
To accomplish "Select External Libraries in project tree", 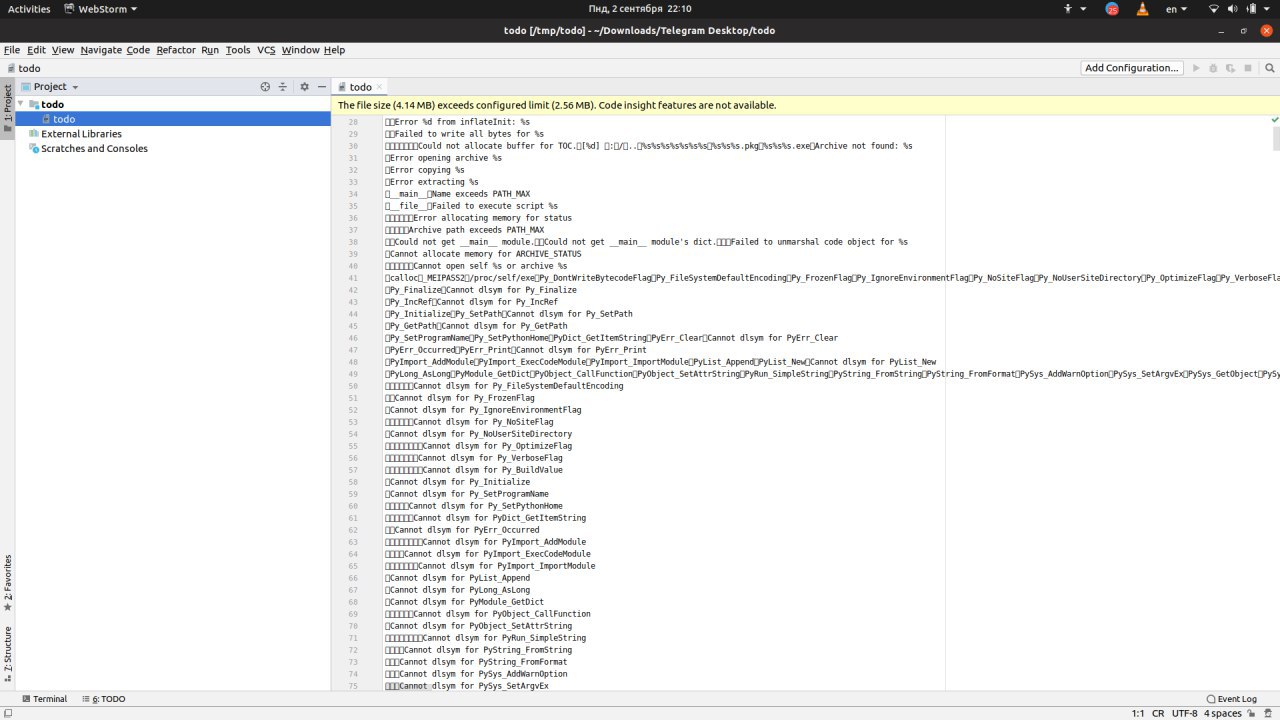I will pos(81,134).
